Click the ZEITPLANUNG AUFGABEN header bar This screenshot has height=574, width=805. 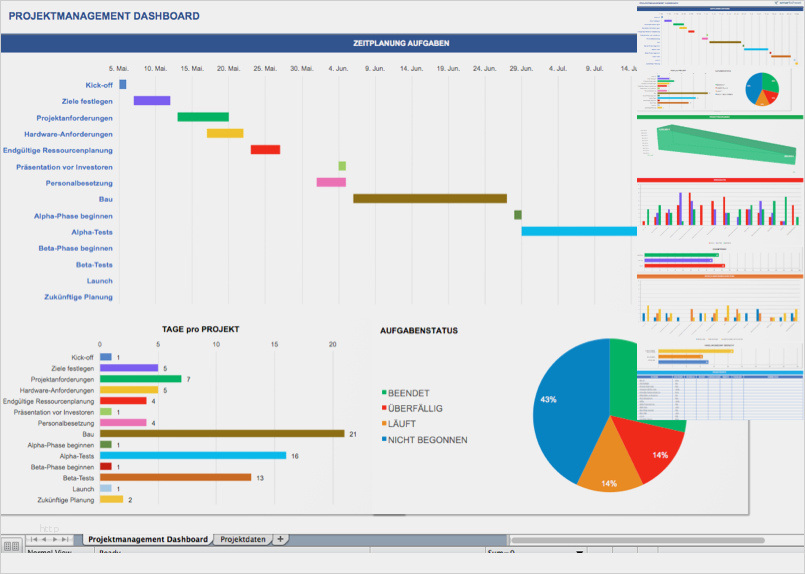[x=319, y=43]
